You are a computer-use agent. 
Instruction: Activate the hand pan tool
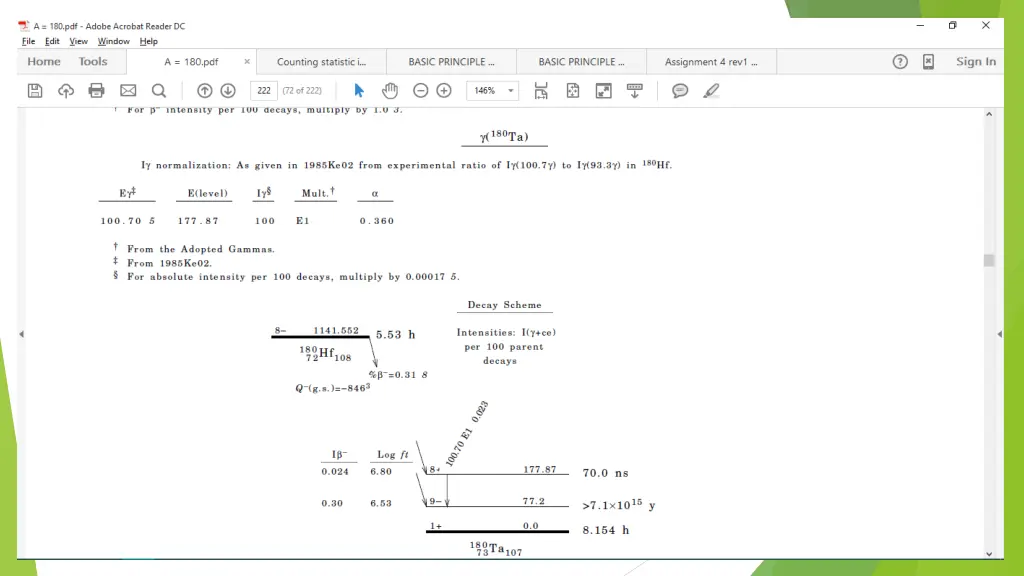tap(390, 91)
